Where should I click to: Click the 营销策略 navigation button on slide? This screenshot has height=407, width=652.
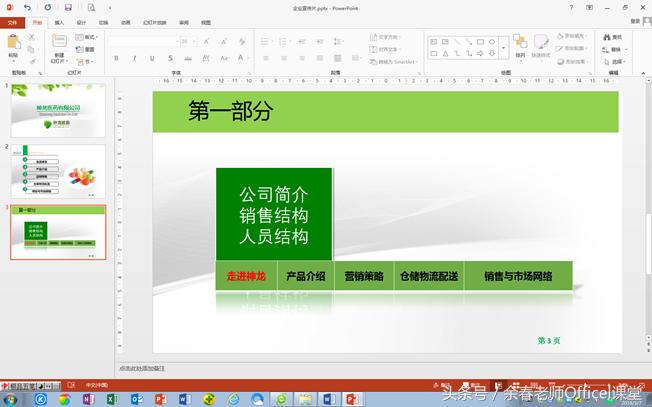click(364, 276)
